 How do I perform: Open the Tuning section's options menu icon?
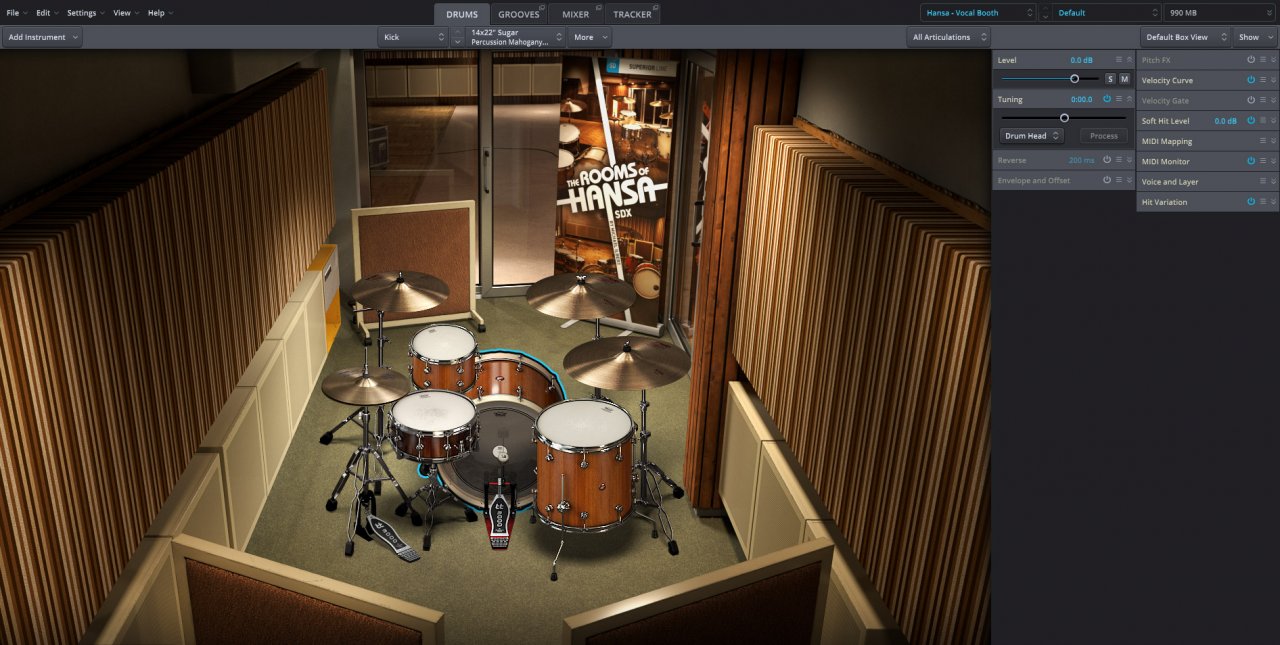pos(1119,99)
